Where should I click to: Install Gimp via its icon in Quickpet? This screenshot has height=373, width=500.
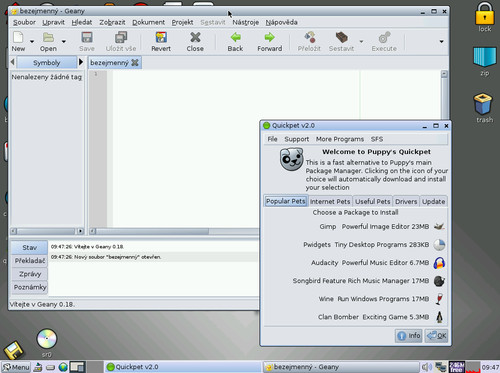click(439, 227)
